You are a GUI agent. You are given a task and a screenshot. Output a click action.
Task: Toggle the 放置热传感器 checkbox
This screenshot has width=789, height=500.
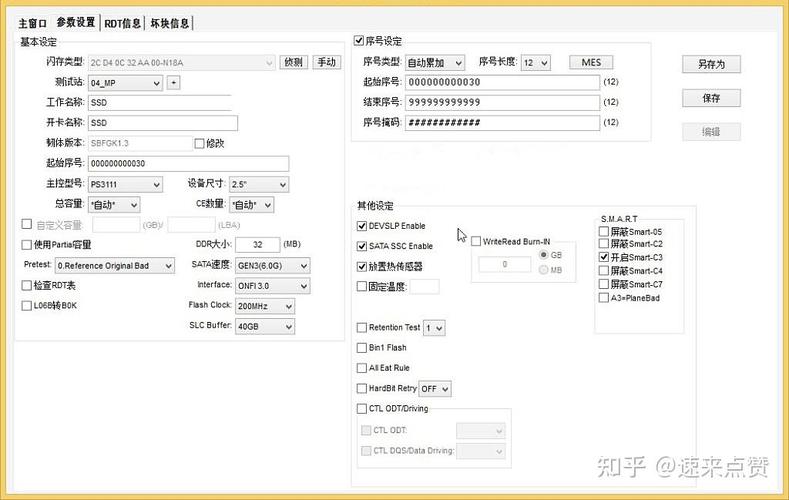(x=362, y=267)
